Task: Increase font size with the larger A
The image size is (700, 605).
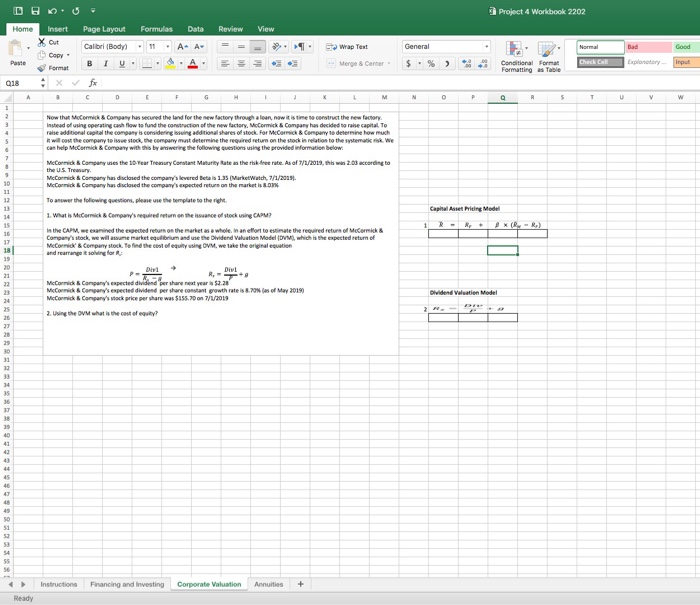Action: coord(182,46)
